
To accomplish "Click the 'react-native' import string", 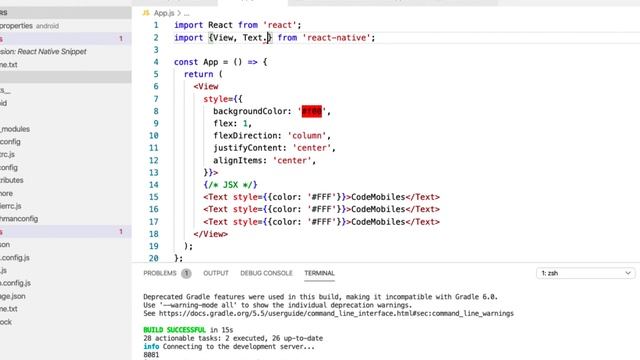I will [x=336, y=38].
